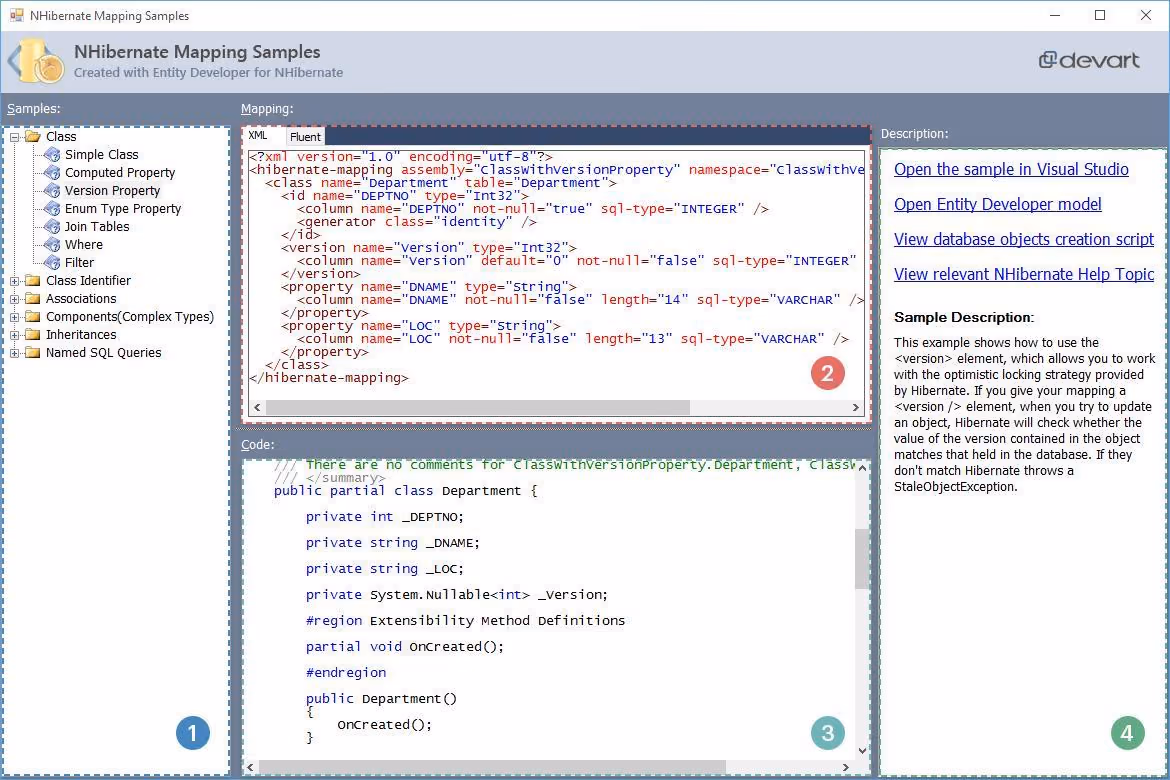Select Join Tables sample
The width and height of the screenshot is (1170, 780).
coord(96,226)
